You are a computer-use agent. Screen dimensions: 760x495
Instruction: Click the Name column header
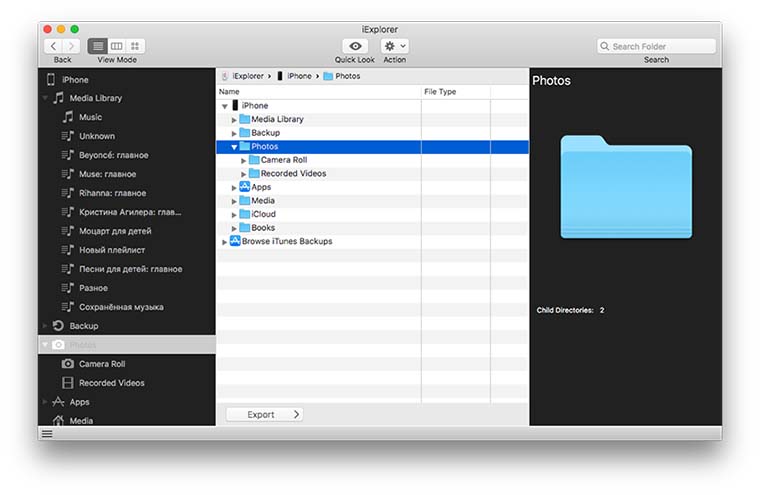tap(230, 92)
